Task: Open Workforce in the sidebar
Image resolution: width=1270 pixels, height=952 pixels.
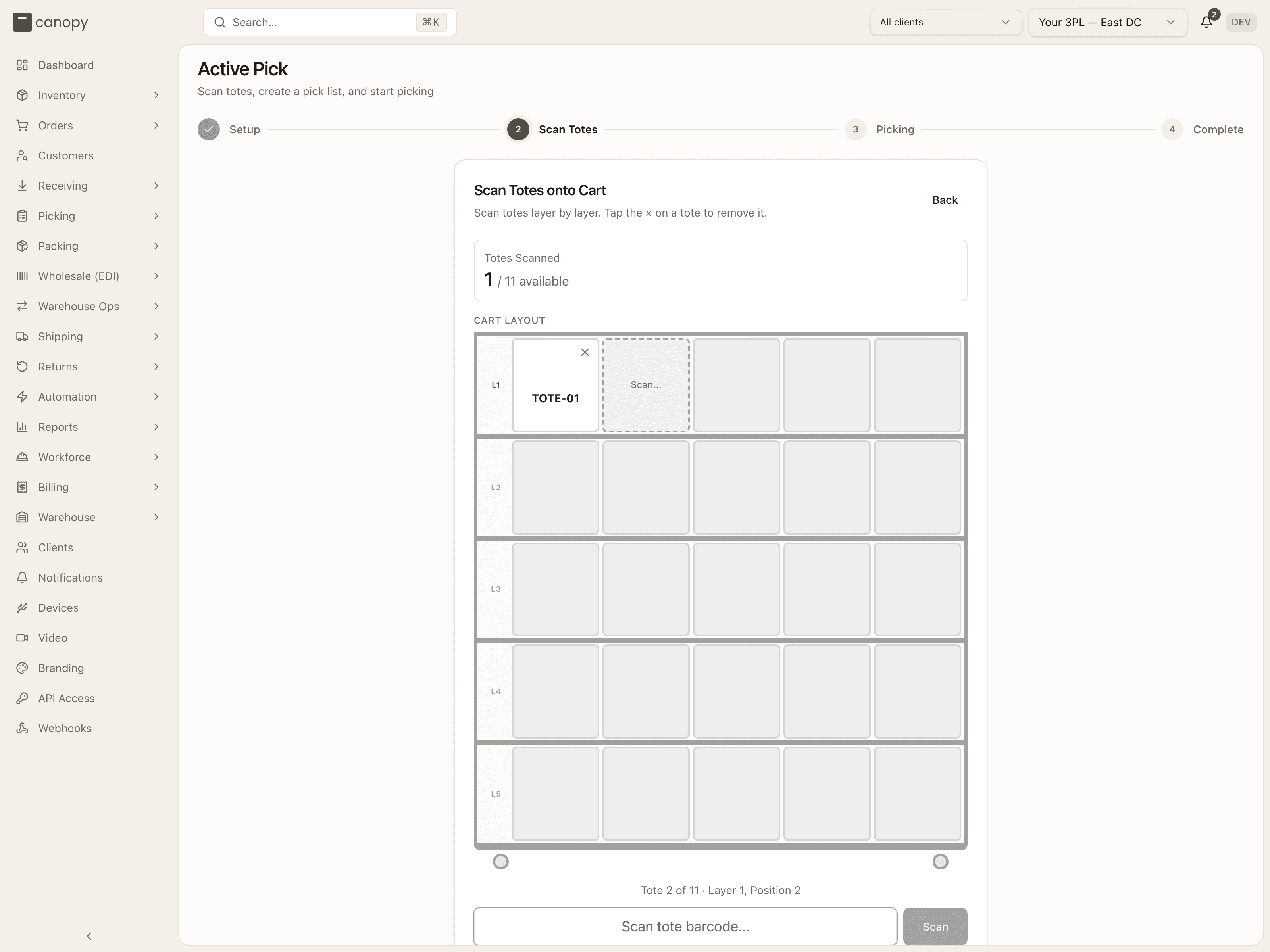Action: pos(88,457)
